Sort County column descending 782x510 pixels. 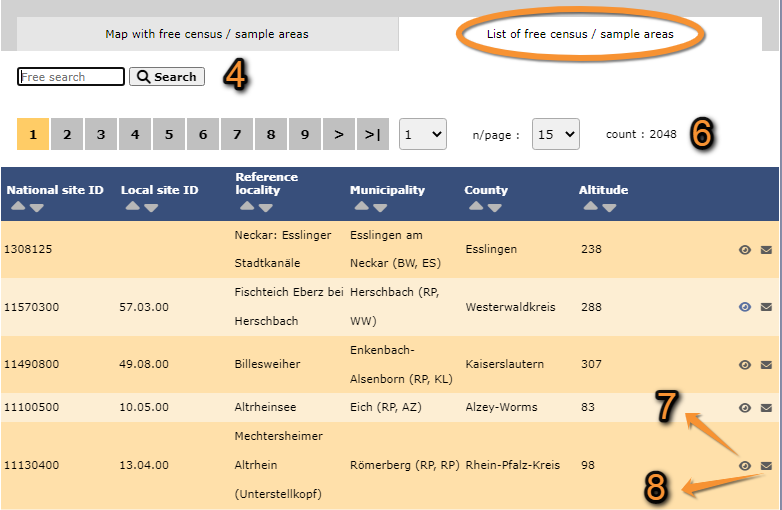pos(495,208)
